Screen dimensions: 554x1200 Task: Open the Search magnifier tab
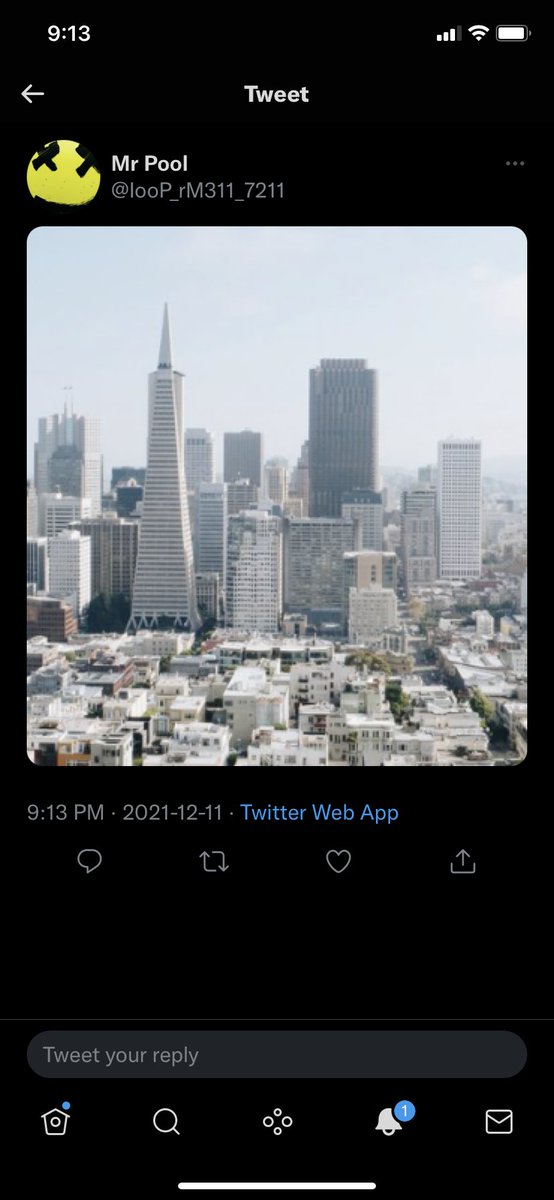click(x=166, y=1122)
